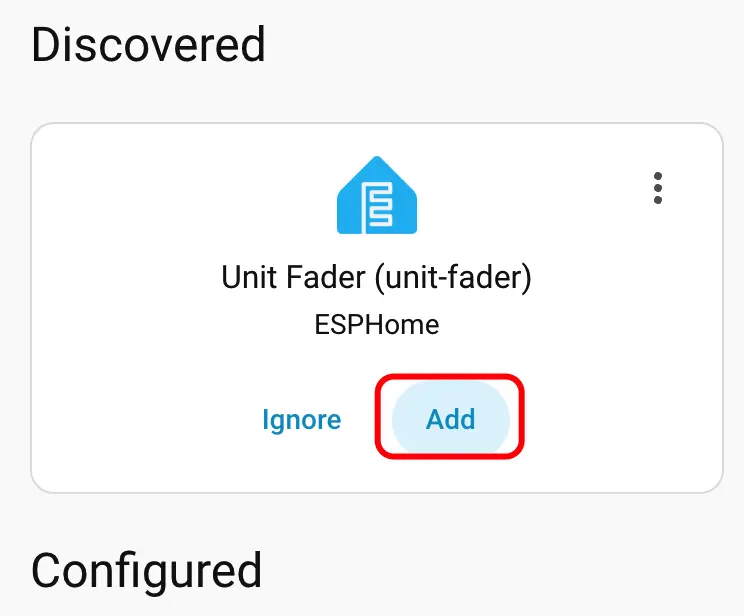Select the Discovered header label

coord(149,45)
